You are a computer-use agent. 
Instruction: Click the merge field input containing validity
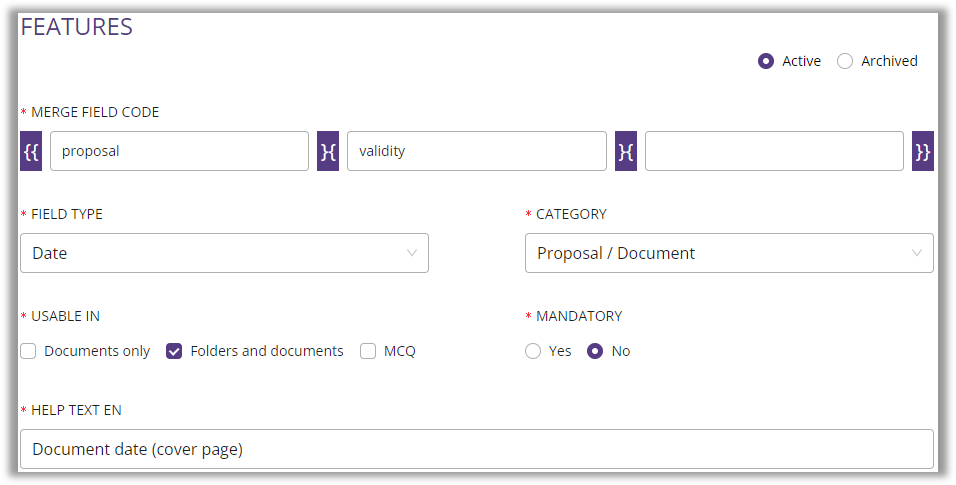(x=477, y=151)
